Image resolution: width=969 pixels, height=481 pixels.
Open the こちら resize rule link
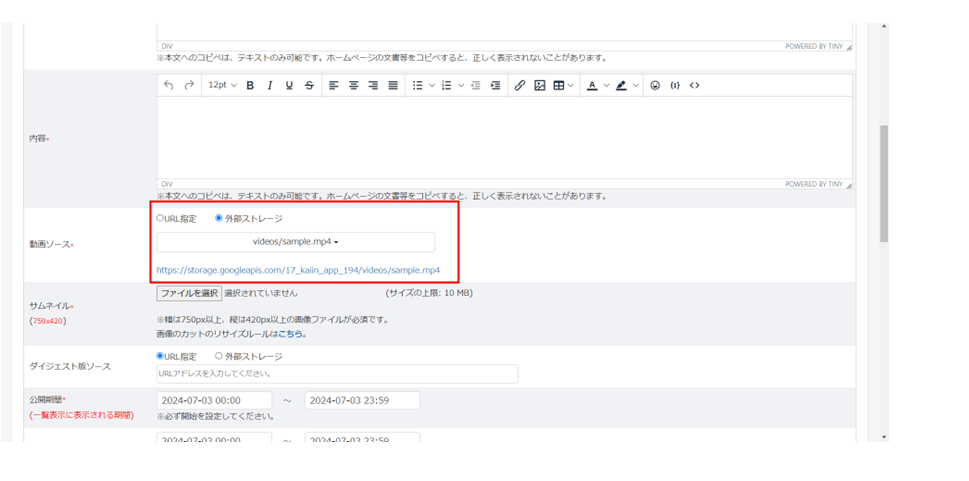pos(290,334)
